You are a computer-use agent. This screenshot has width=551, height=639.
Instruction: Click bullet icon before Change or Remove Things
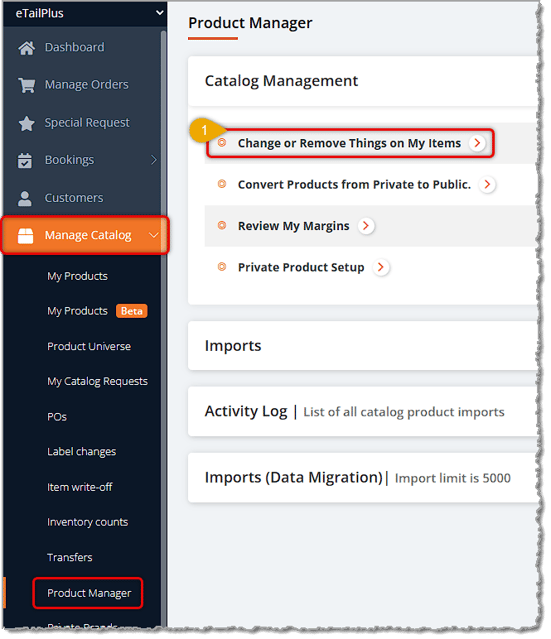[x=222, y=142]
